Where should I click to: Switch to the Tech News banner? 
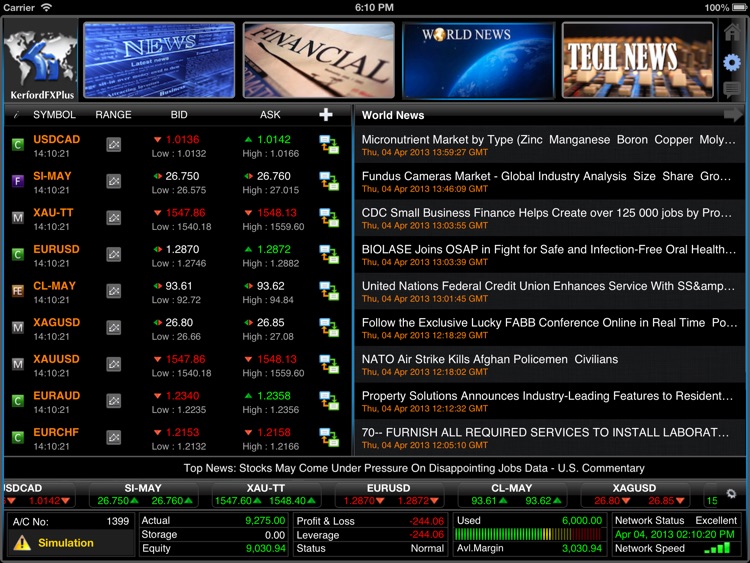pos(638,60)
